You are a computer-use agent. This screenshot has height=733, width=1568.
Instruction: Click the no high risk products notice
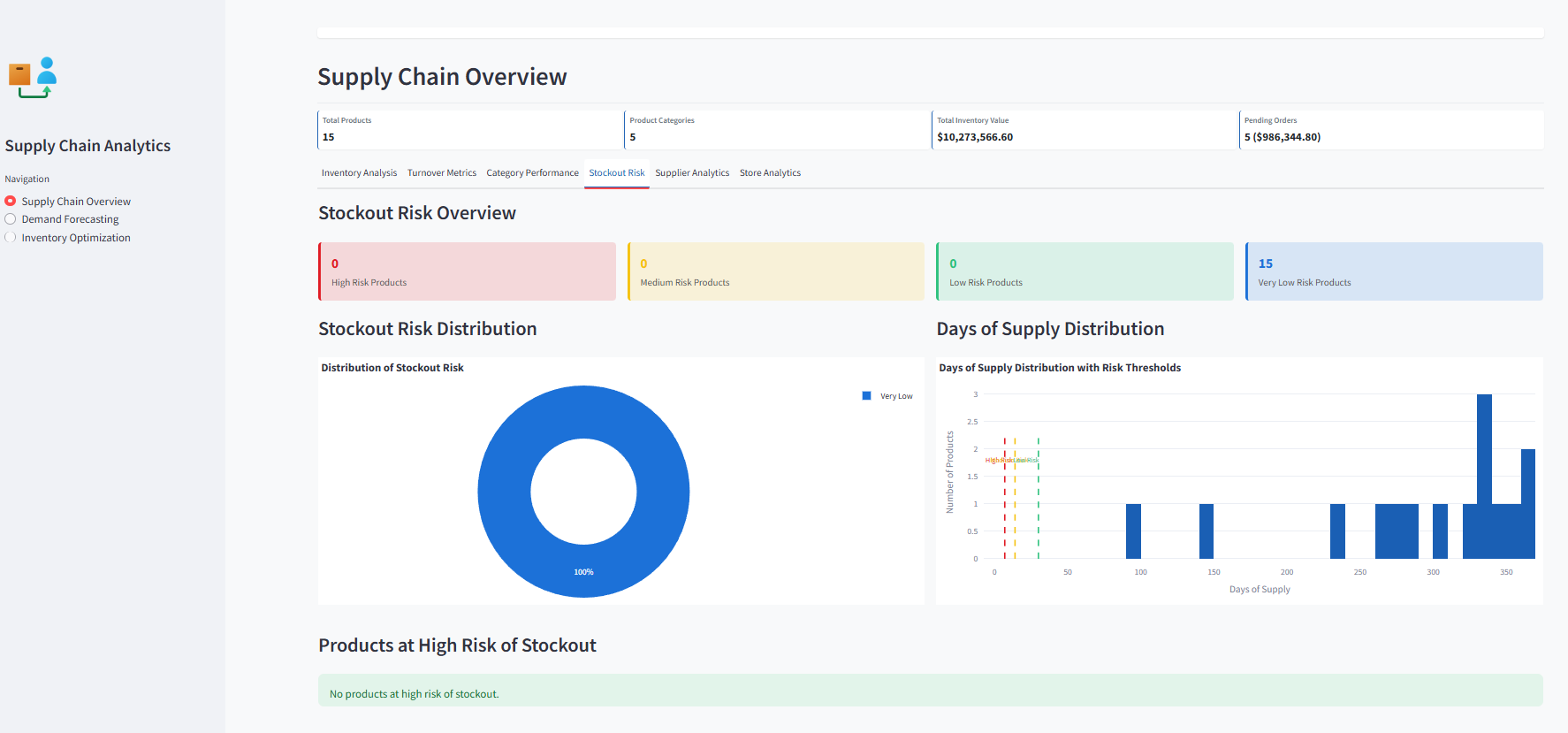[x=930, y=691]
